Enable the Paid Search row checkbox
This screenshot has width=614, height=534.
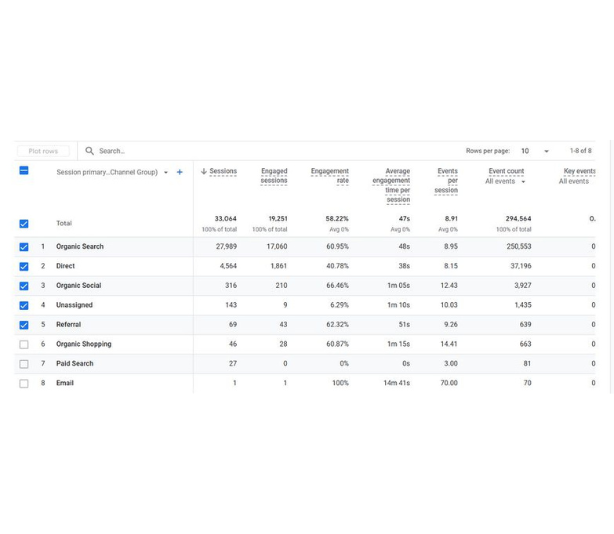tap(24, 364)
